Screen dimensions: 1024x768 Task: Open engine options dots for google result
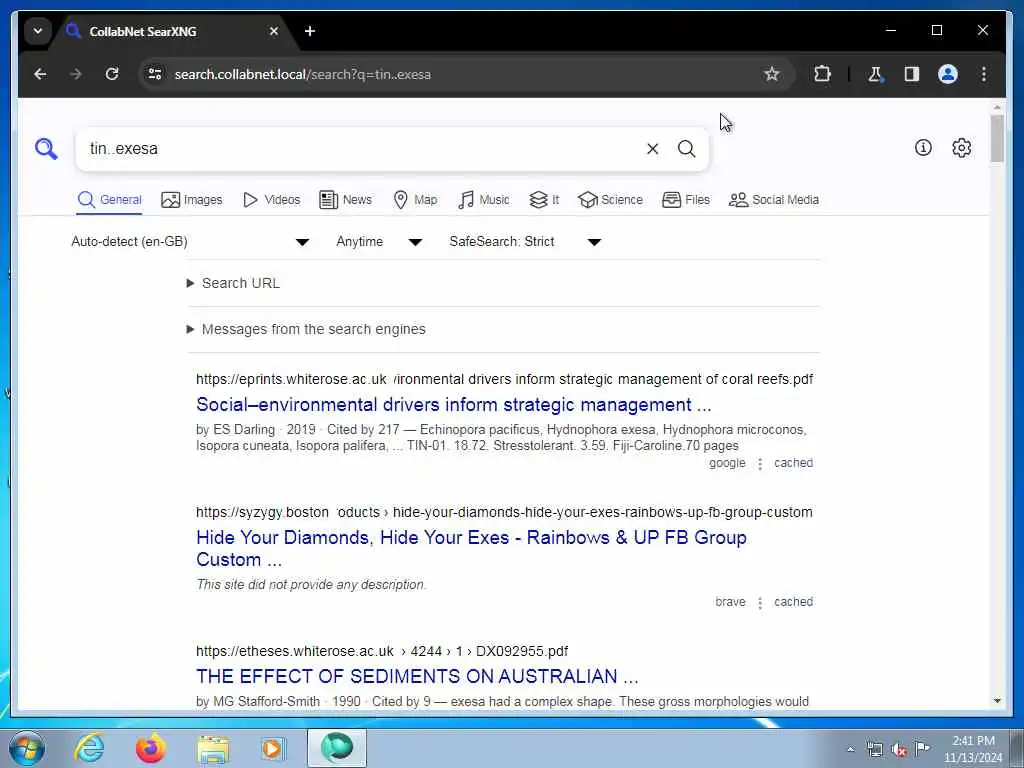(x=760, y=464)
